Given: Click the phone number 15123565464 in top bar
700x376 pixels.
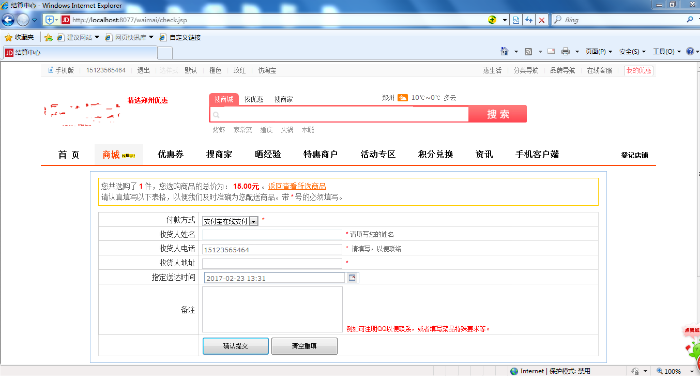Looking at the screenshot, I should tap(106, 71).
